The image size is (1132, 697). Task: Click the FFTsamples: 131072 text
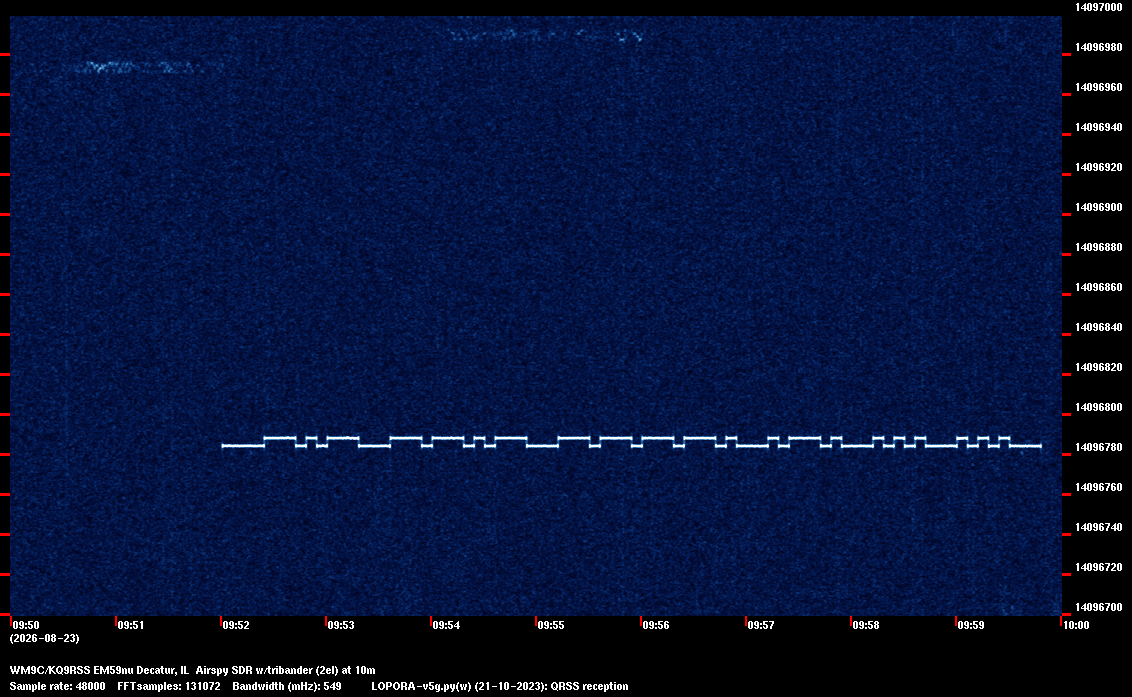coord(169,686)
